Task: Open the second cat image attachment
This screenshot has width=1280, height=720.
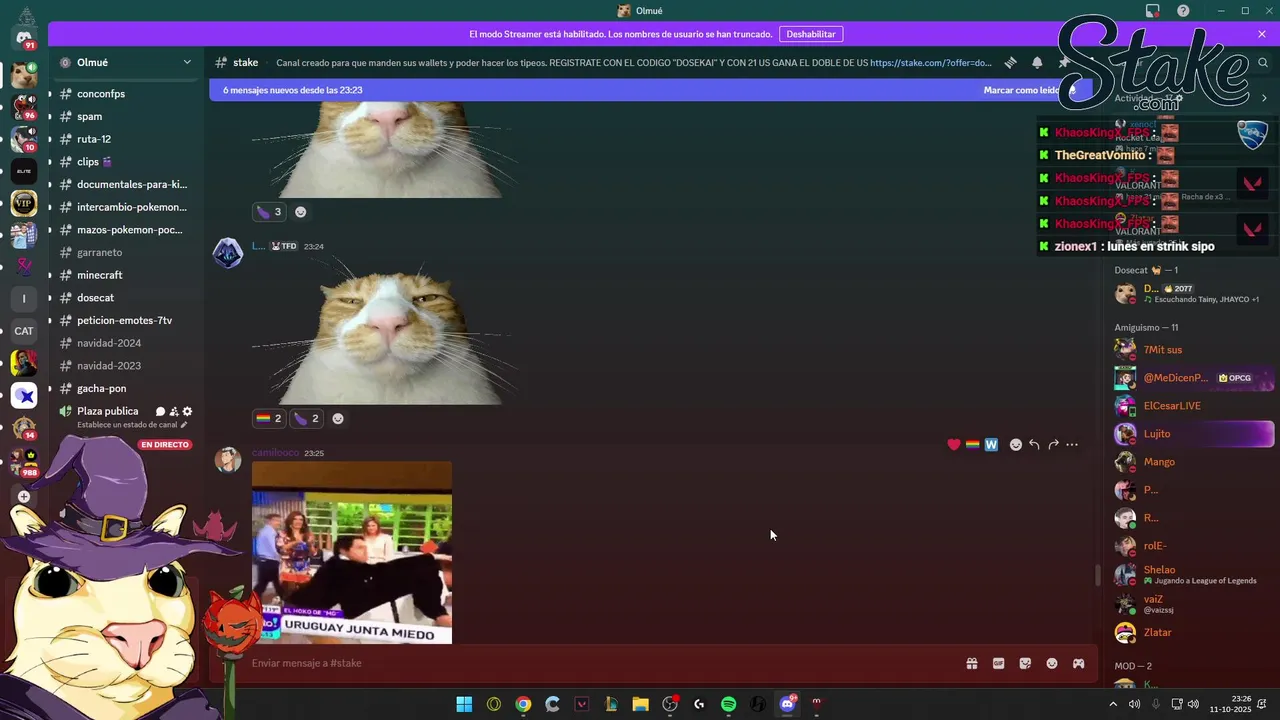Action: pyautogui.click(x=385, y=330)
